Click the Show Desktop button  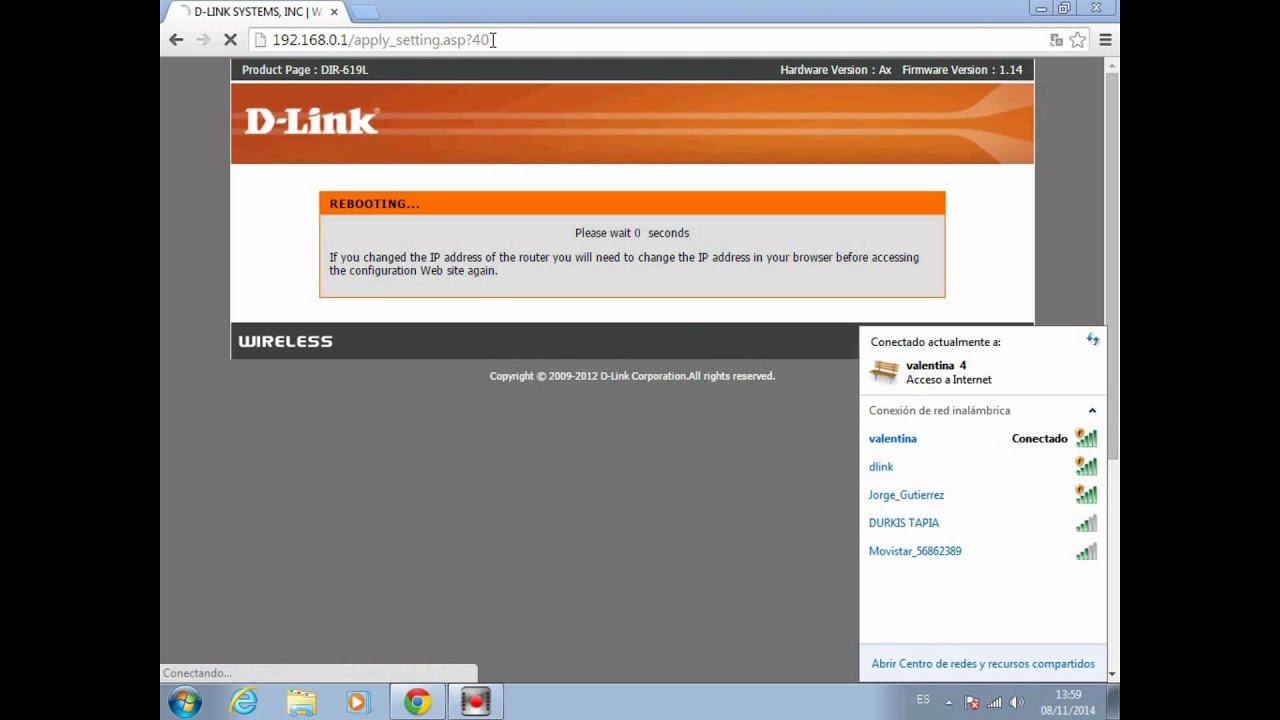pyautogui.click(x=1113, y=702)
